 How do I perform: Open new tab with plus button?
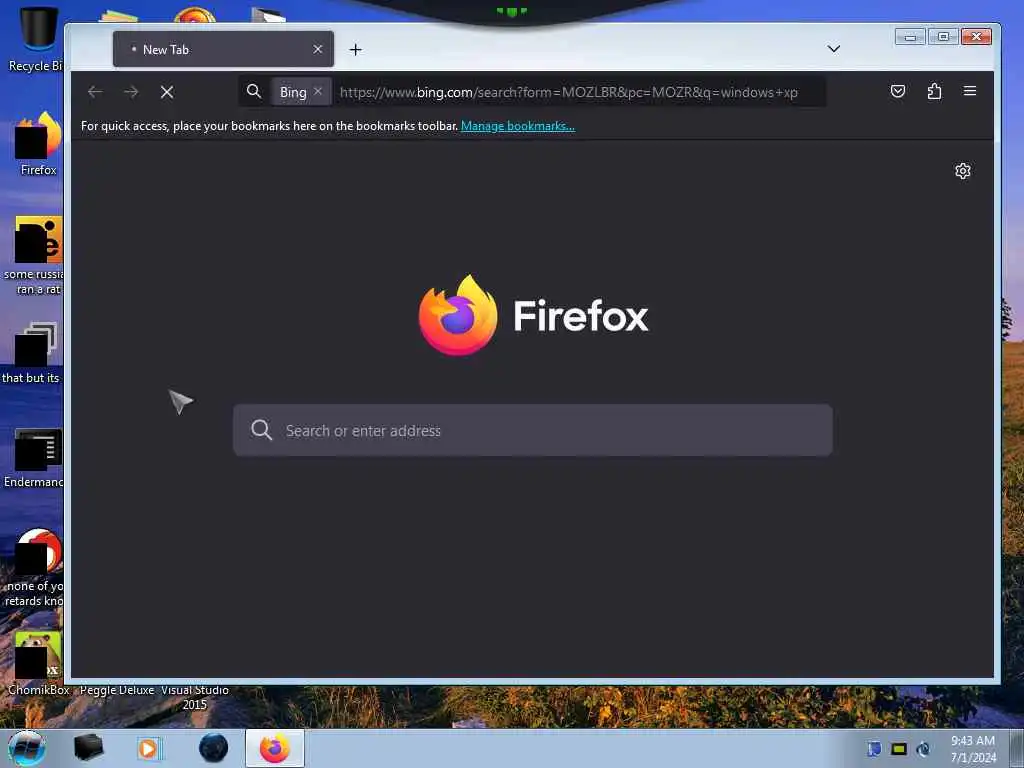[355, 50]
